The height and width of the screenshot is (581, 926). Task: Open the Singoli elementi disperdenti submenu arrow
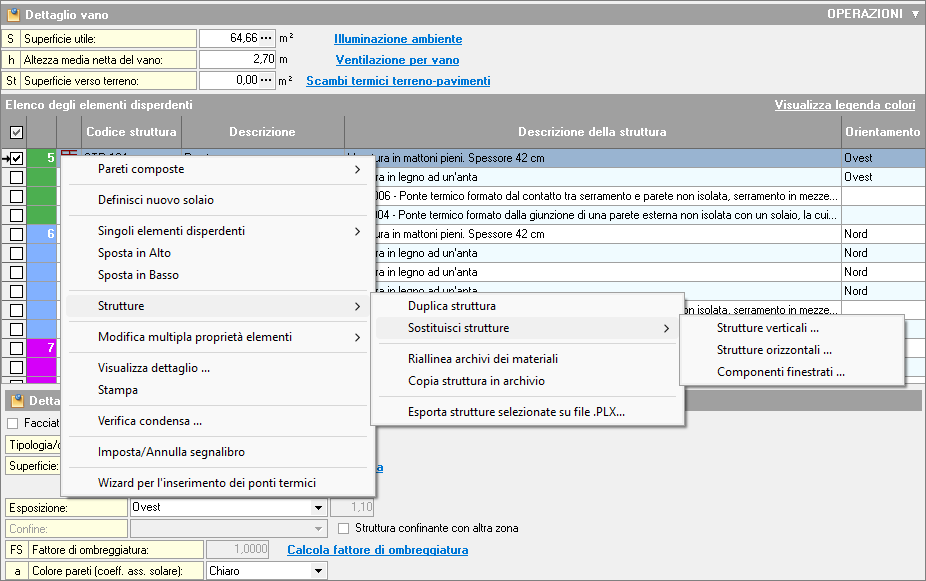click(x=357, y=231)
